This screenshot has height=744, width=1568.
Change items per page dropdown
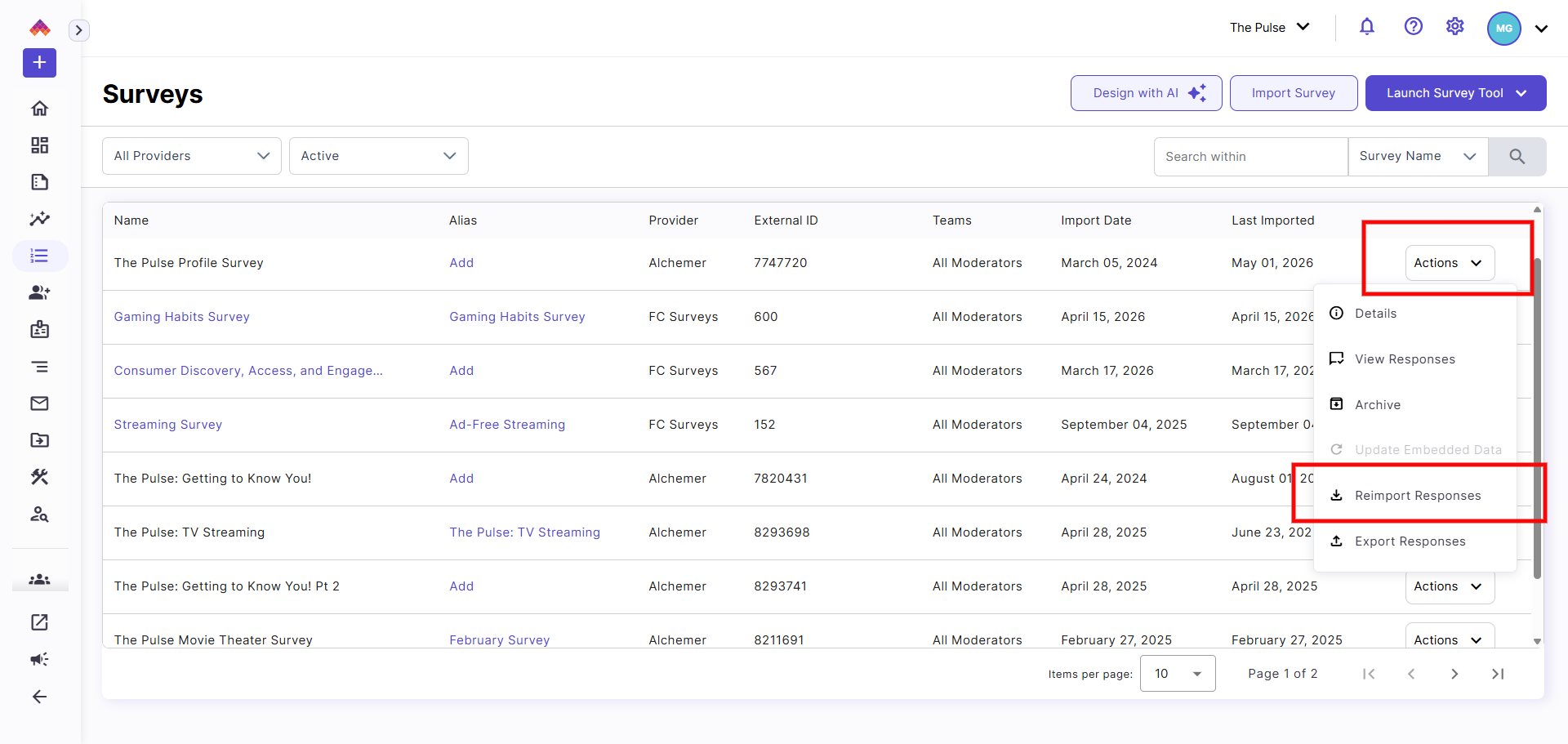tap(1178, 674)
